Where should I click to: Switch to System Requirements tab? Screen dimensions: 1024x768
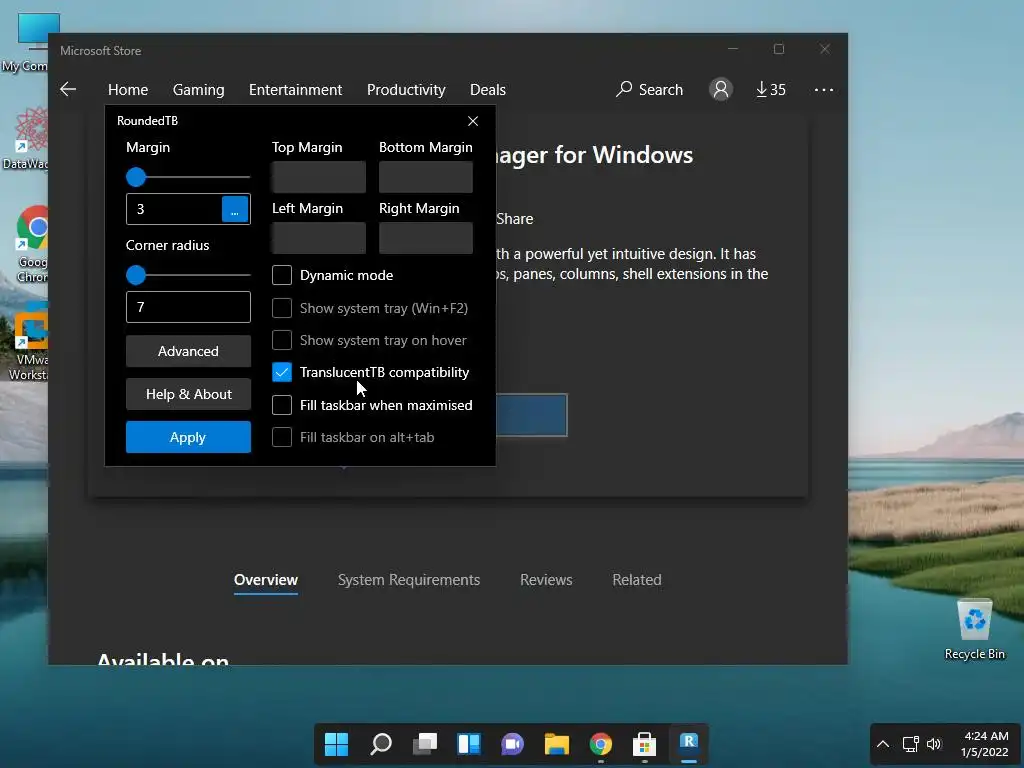[409, 580]
